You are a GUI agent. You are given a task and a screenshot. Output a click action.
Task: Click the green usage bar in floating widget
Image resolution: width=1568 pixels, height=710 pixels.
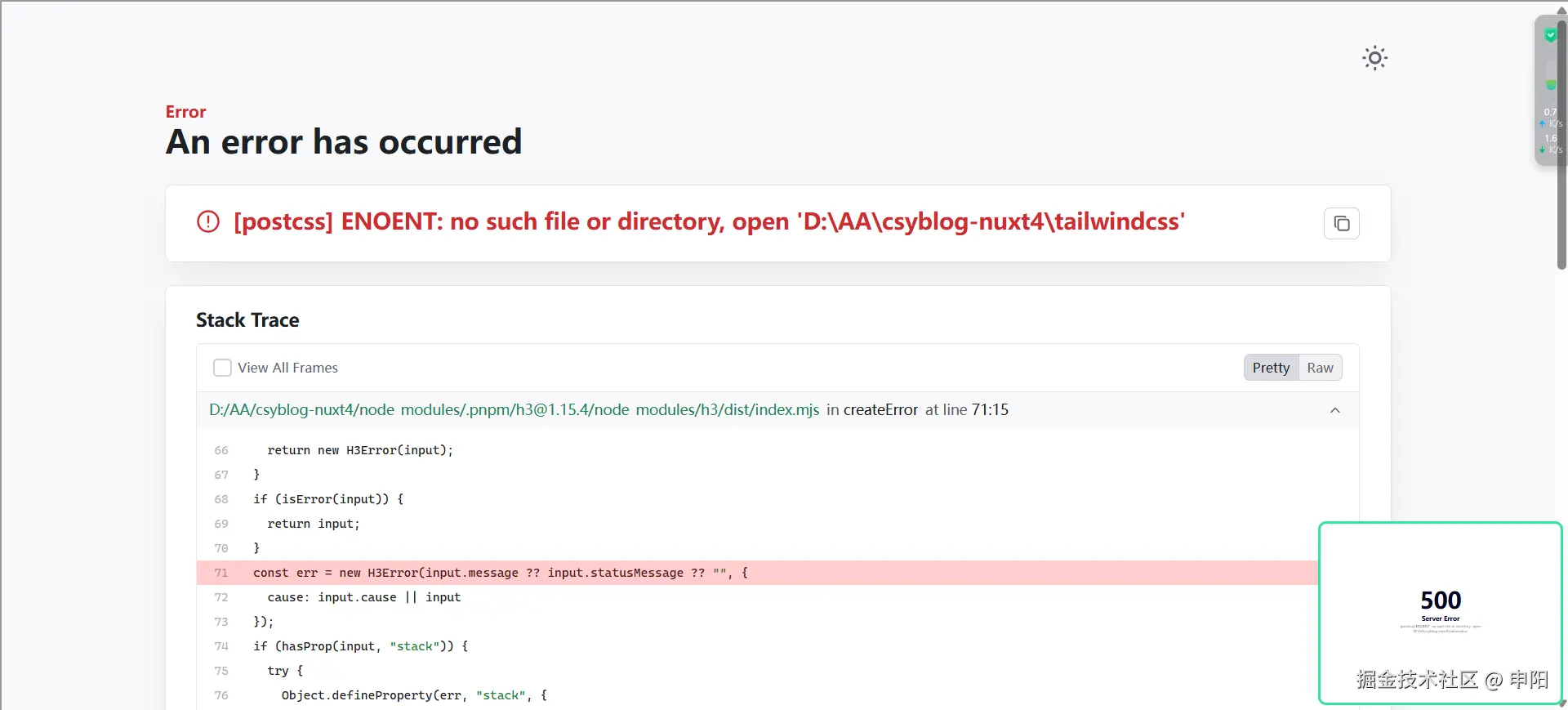[x=1550, y=85]
